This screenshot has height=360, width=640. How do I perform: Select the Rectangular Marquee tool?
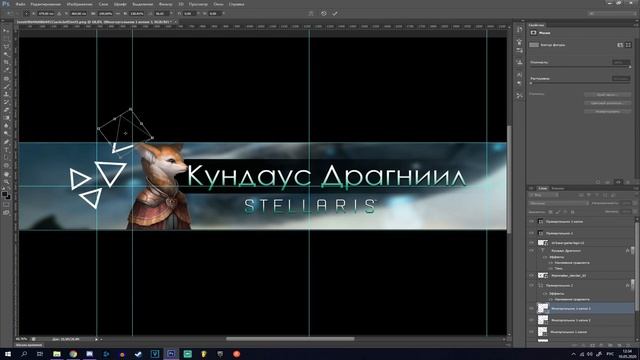[6, 38]
